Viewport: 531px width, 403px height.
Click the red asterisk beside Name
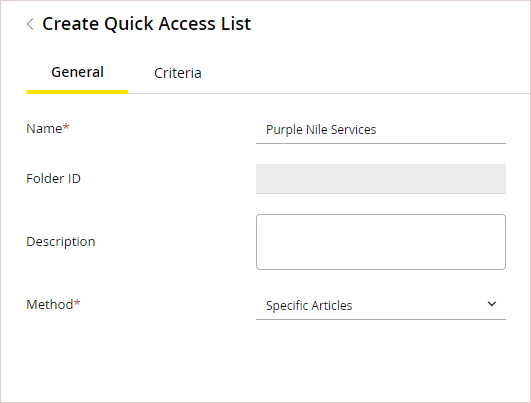click(x=66, y=127)
